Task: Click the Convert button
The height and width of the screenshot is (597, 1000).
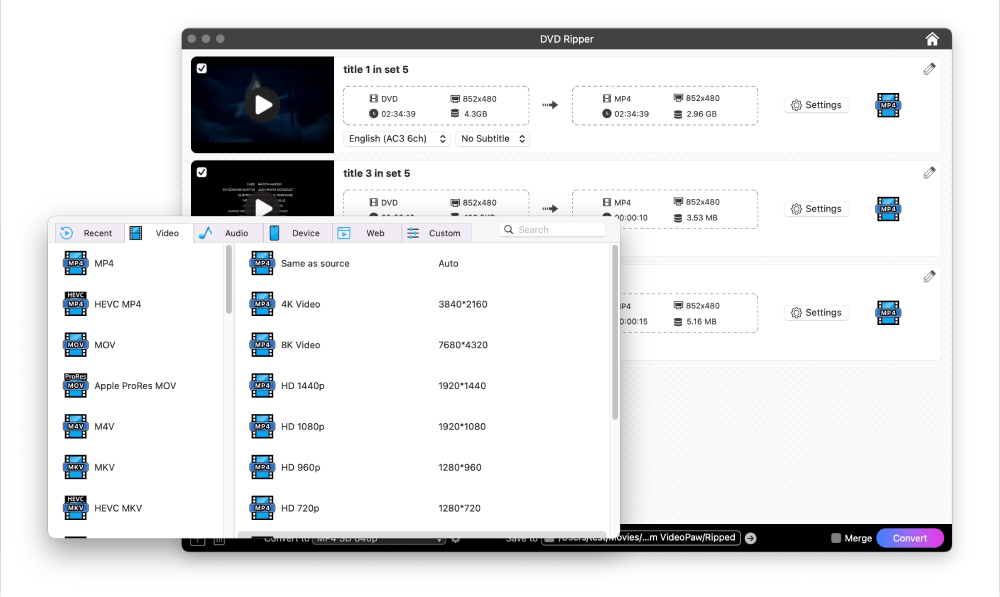Action: [x=910, y=538]
